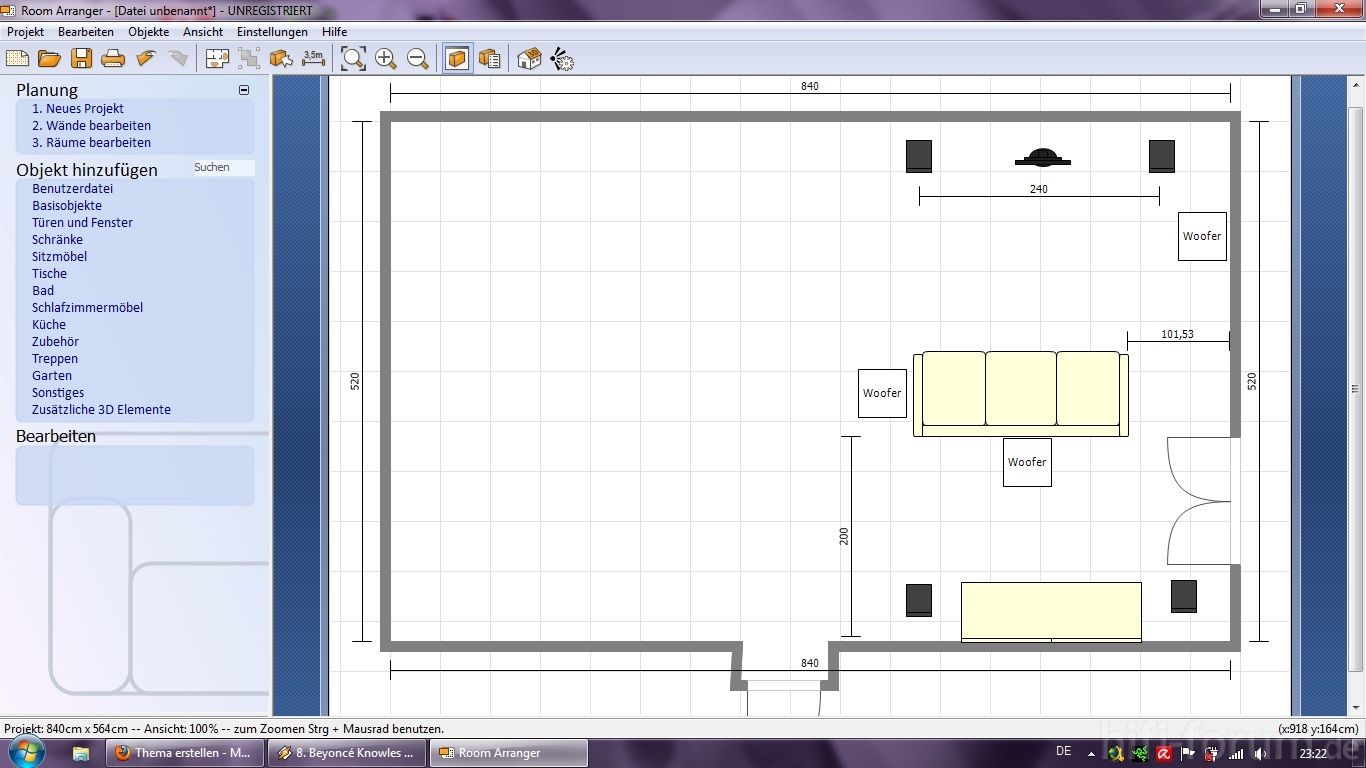Collapse the Planung panel with minus button
1366x768 pixels.
coord(244,90)
